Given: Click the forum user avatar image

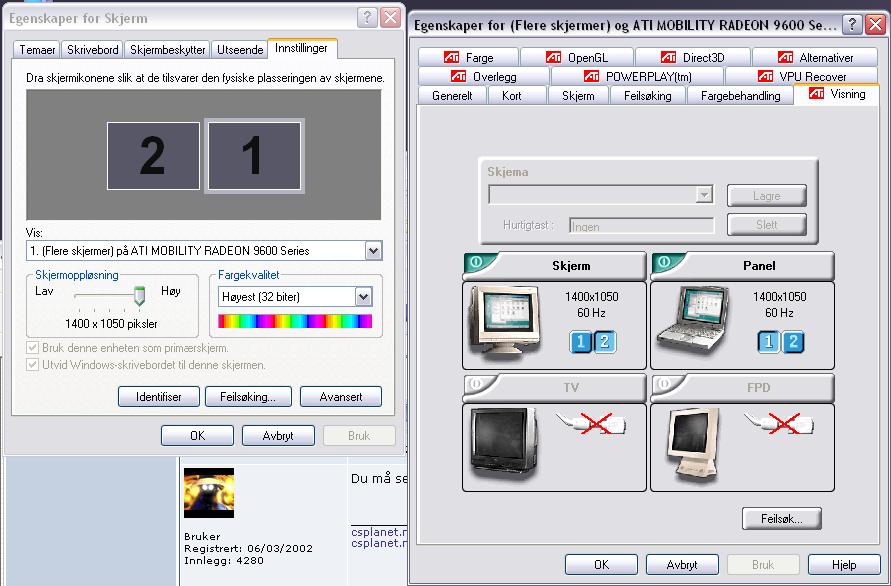Looking at the screenshot, I should pyautogui.click(x=209, y=492).
